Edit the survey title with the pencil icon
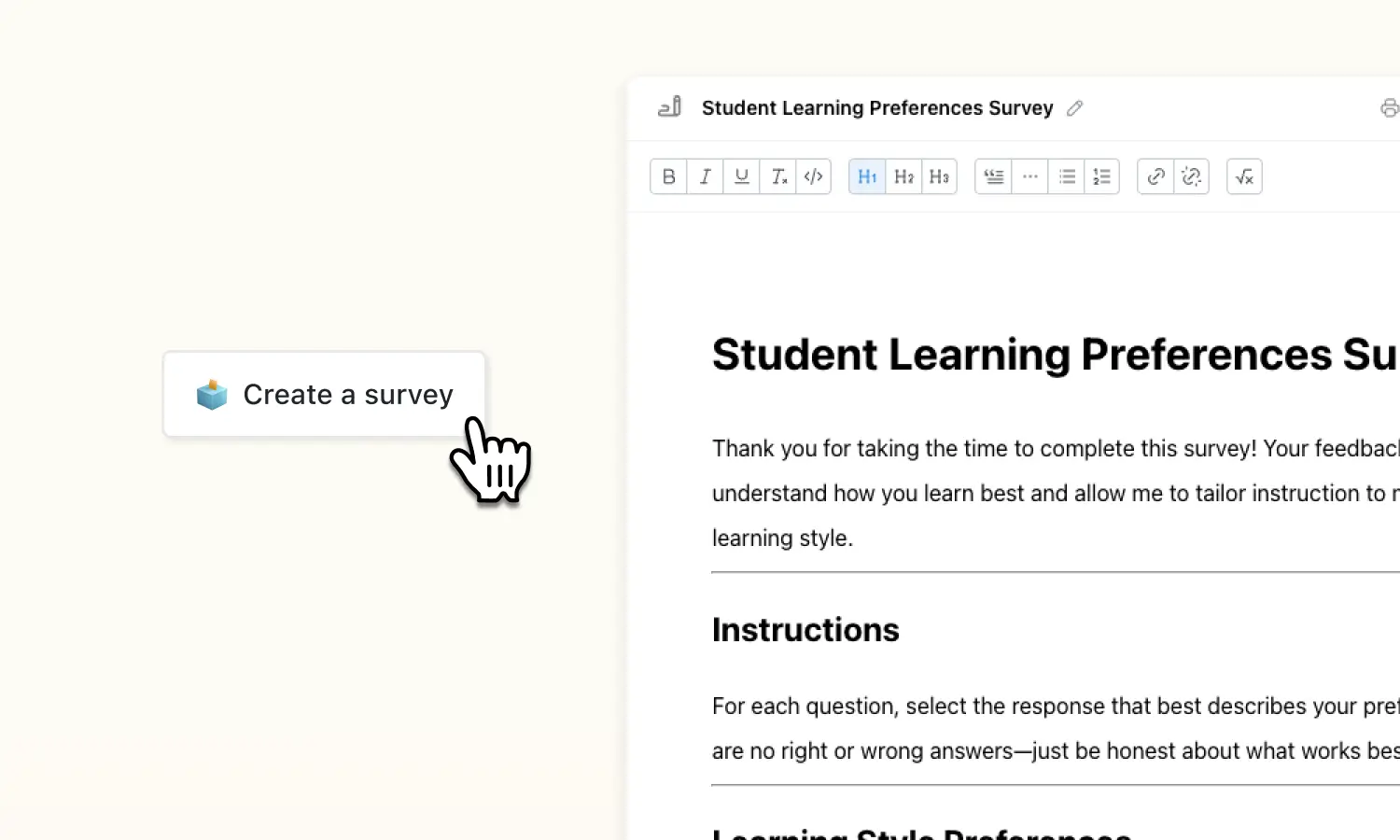The width and height of the screenshot is (1400, 840). coord(1074,108)
